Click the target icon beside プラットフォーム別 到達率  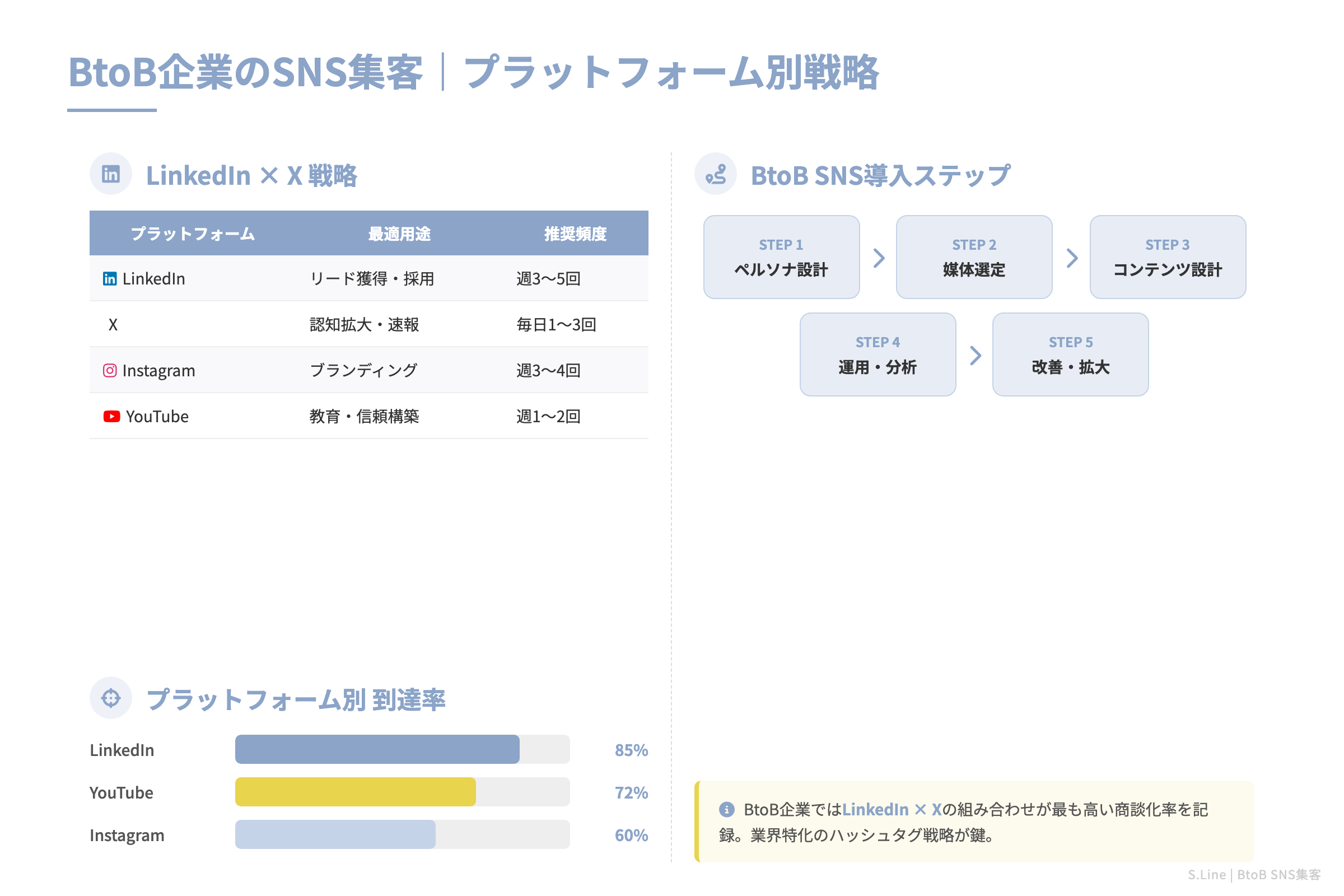(x=110, y=697)
